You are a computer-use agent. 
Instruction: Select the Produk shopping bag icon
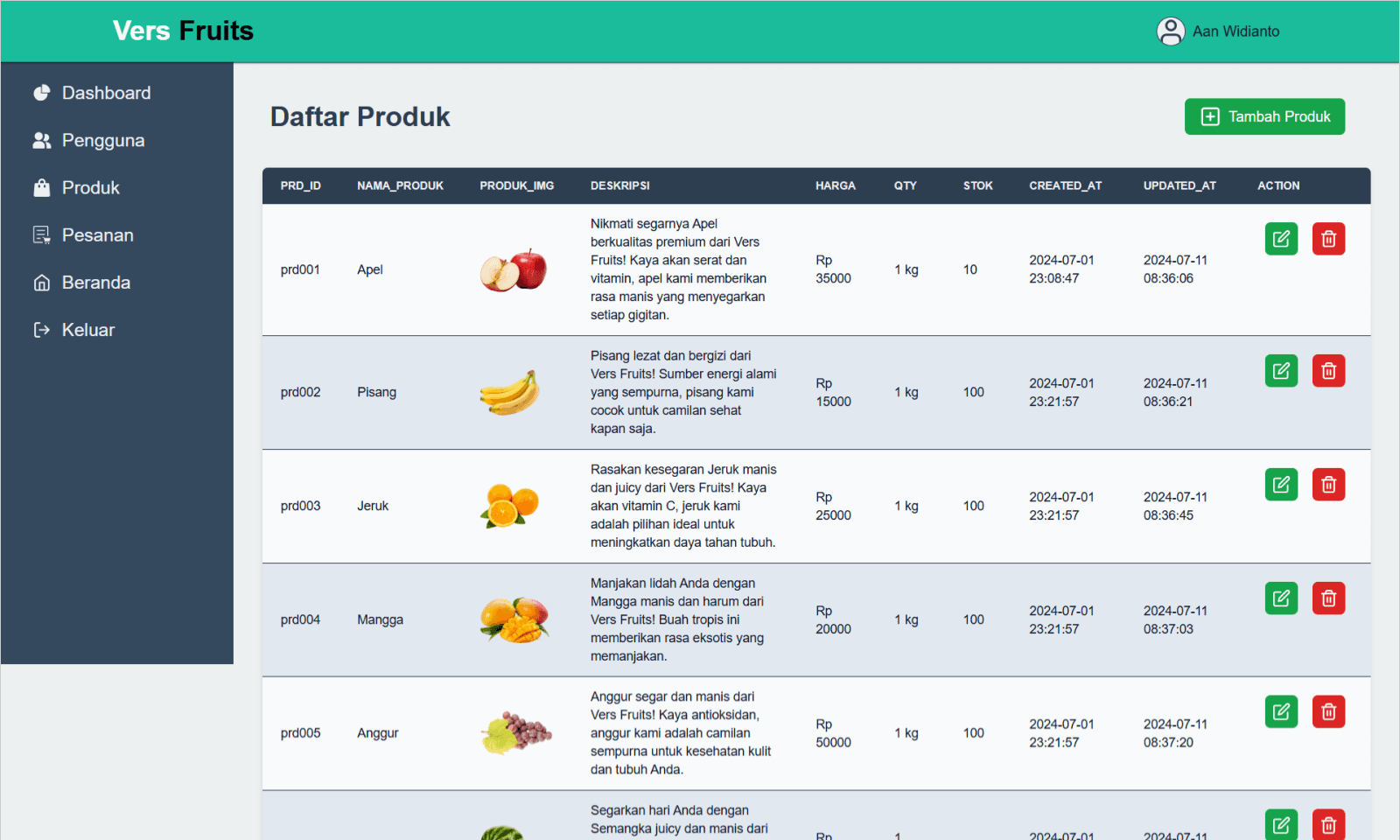(x=42, y=186)
